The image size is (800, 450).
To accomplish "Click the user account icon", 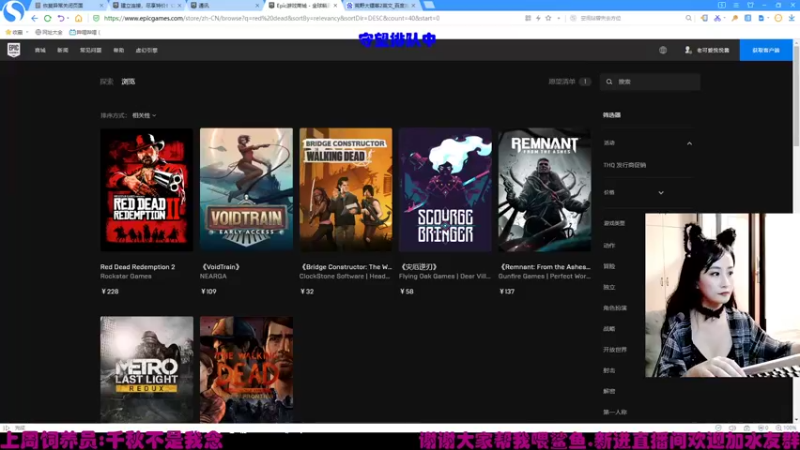I will 688,50.
